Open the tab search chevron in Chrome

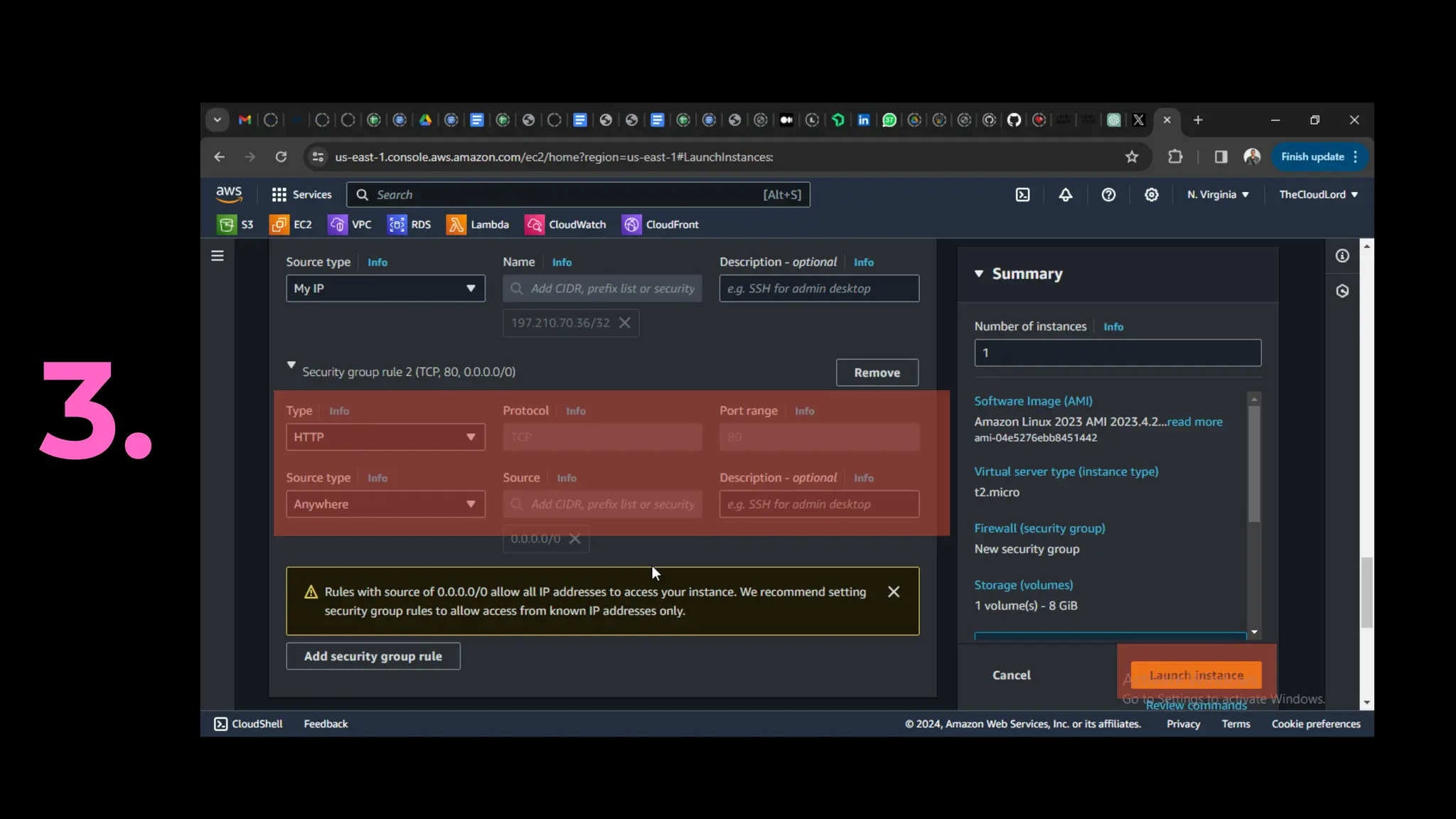[x=218, y=120]
